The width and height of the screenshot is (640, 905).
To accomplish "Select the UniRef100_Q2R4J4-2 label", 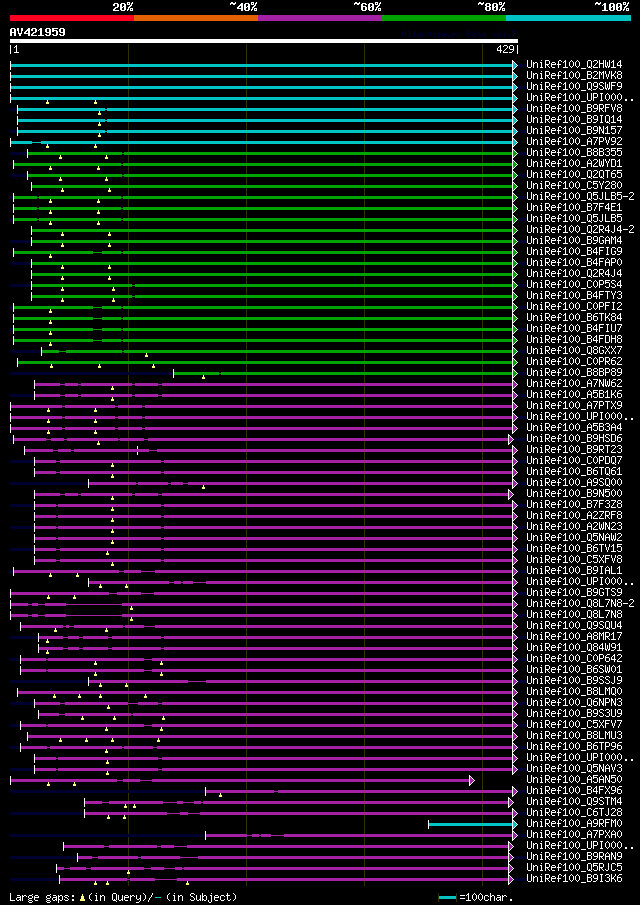I will [x=581, y=229].
